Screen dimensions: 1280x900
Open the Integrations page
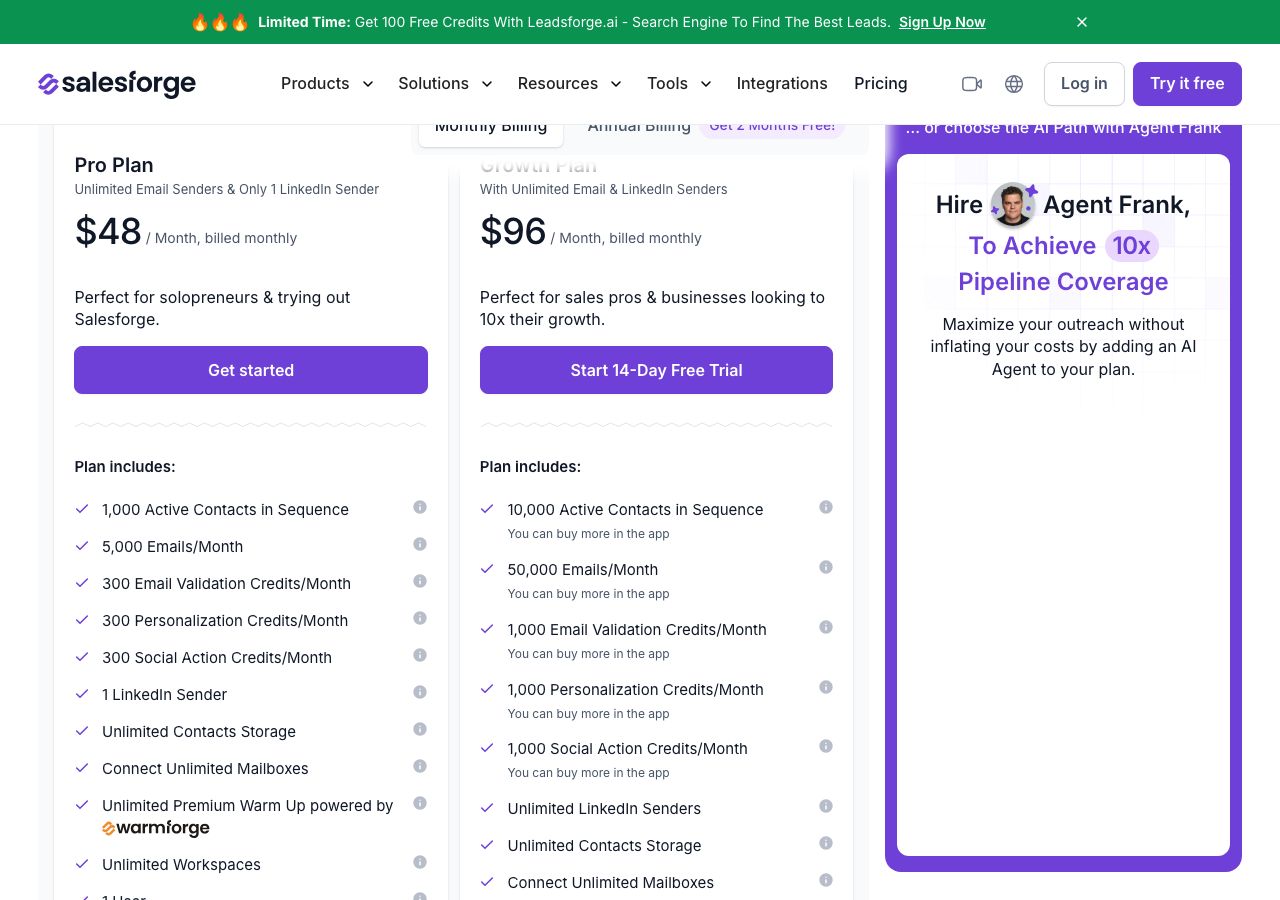(782, 84)
